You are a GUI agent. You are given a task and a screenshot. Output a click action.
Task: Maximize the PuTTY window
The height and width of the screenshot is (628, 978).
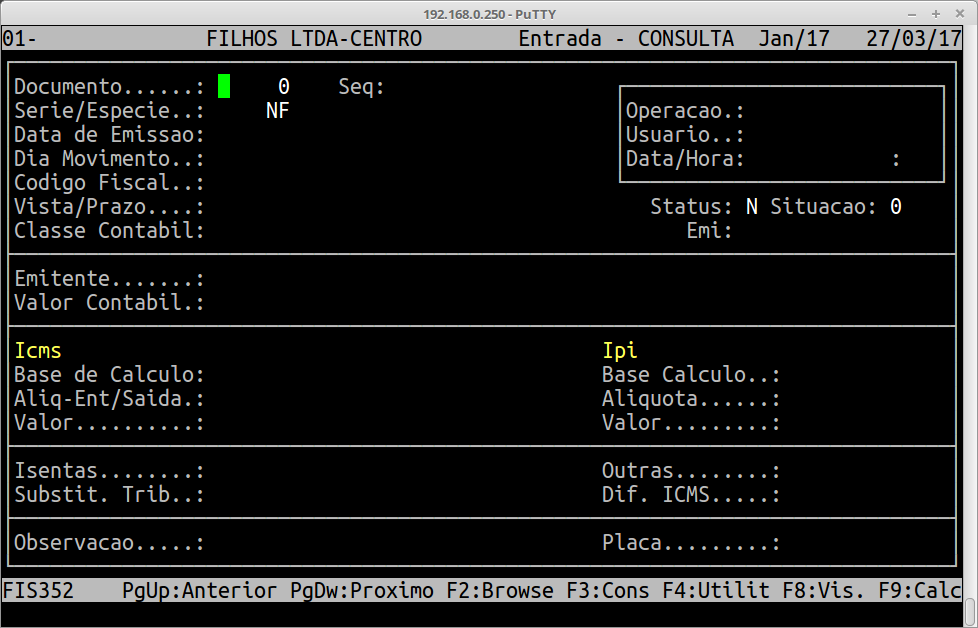click(935, 13)
